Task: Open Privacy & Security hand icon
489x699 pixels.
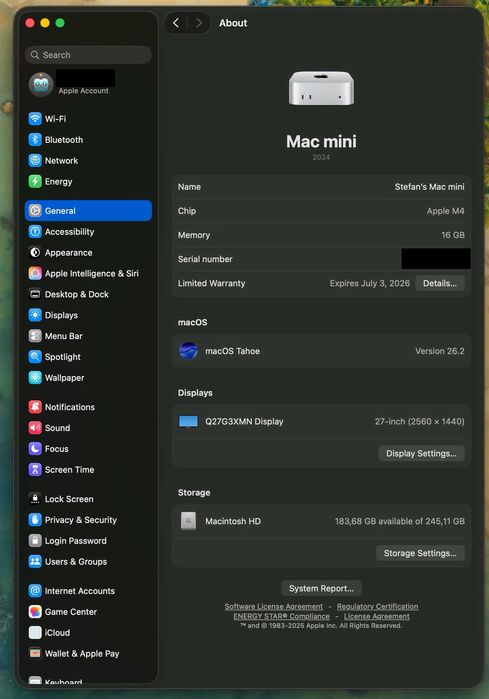Action: point(35,520)
